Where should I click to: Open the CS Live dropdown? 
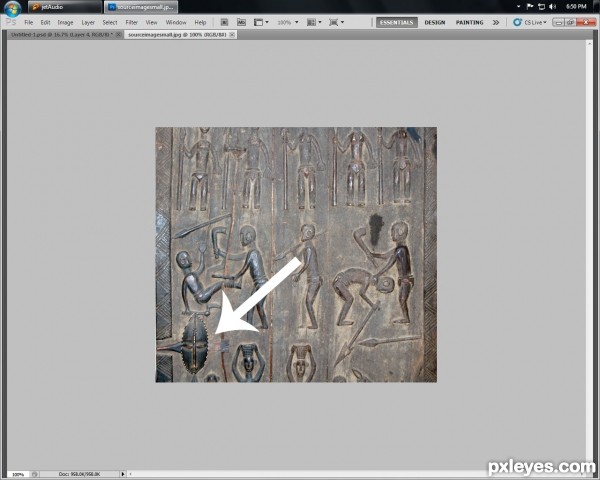530,23
